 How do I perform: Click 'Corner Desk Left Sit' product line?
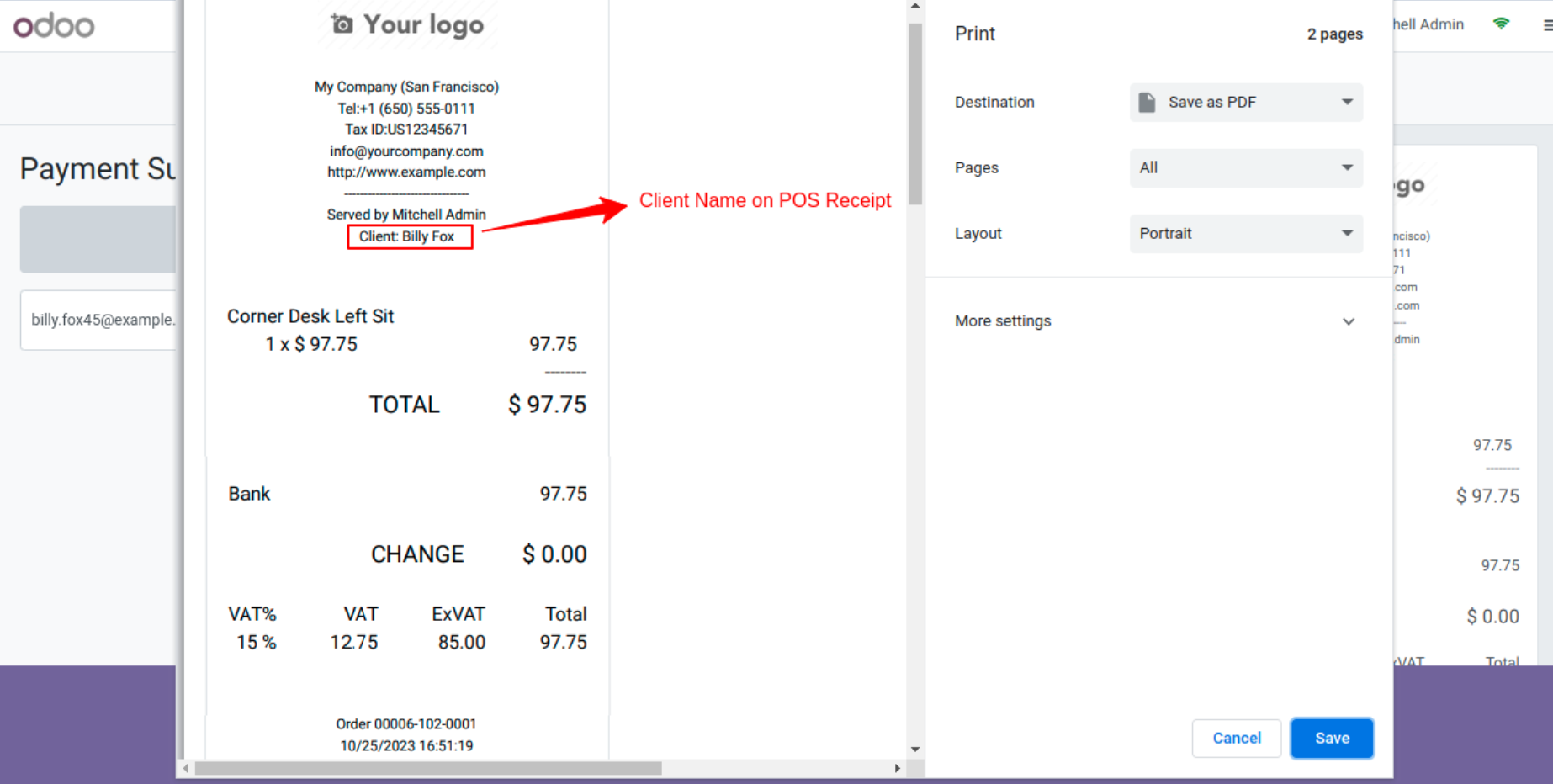point(310,316)
